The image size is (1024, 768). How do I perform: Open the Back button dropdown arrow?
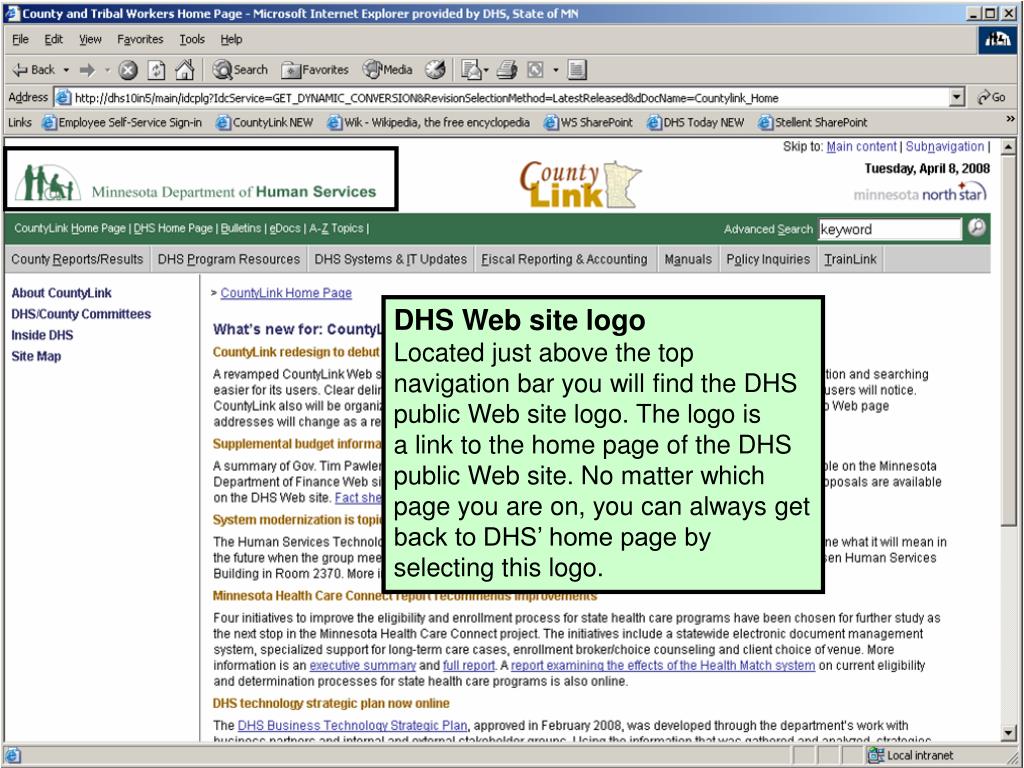[x=64, y=69]
